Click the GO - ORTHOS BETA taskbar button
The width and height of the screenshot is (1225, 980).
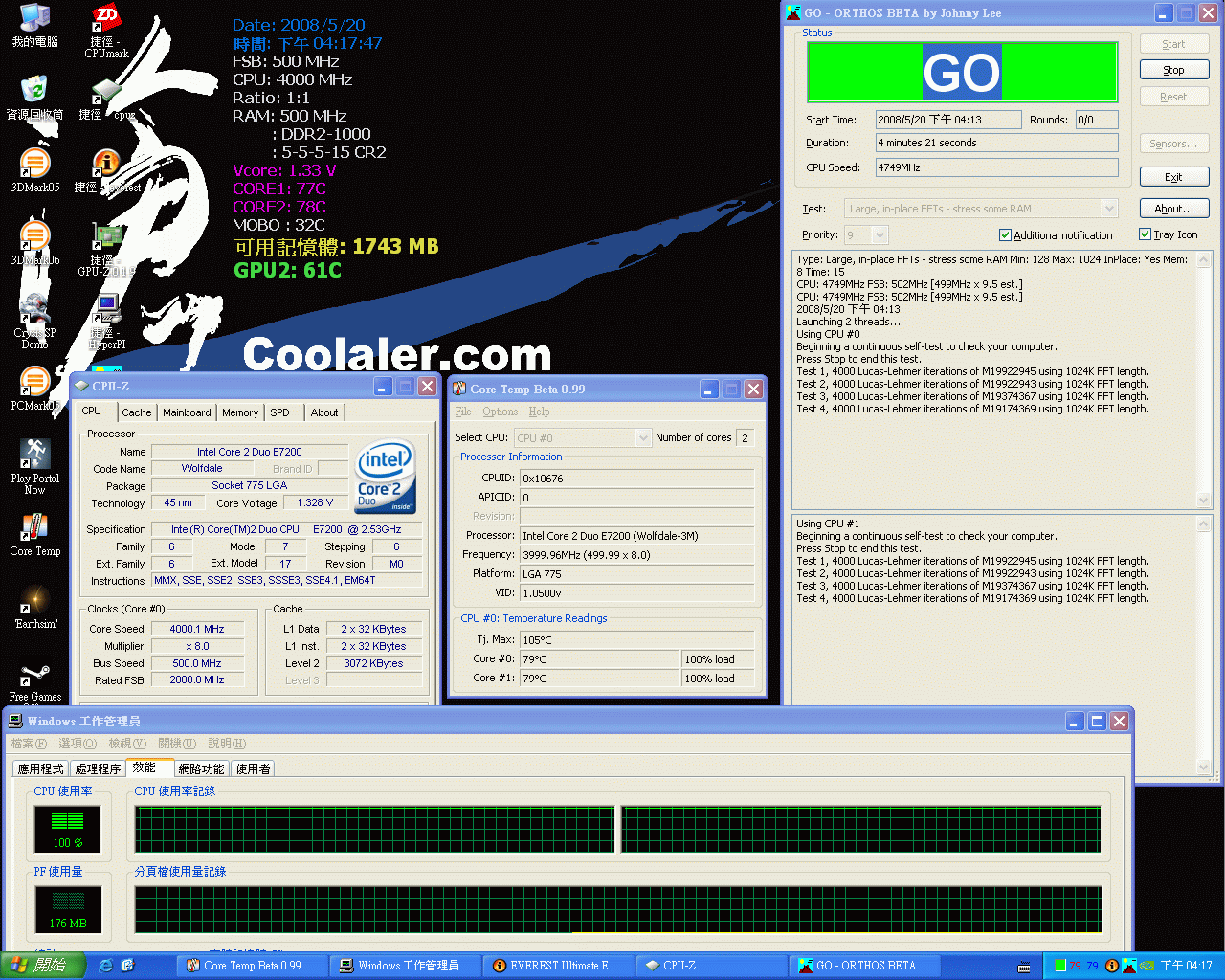click(x=865, y=966)
